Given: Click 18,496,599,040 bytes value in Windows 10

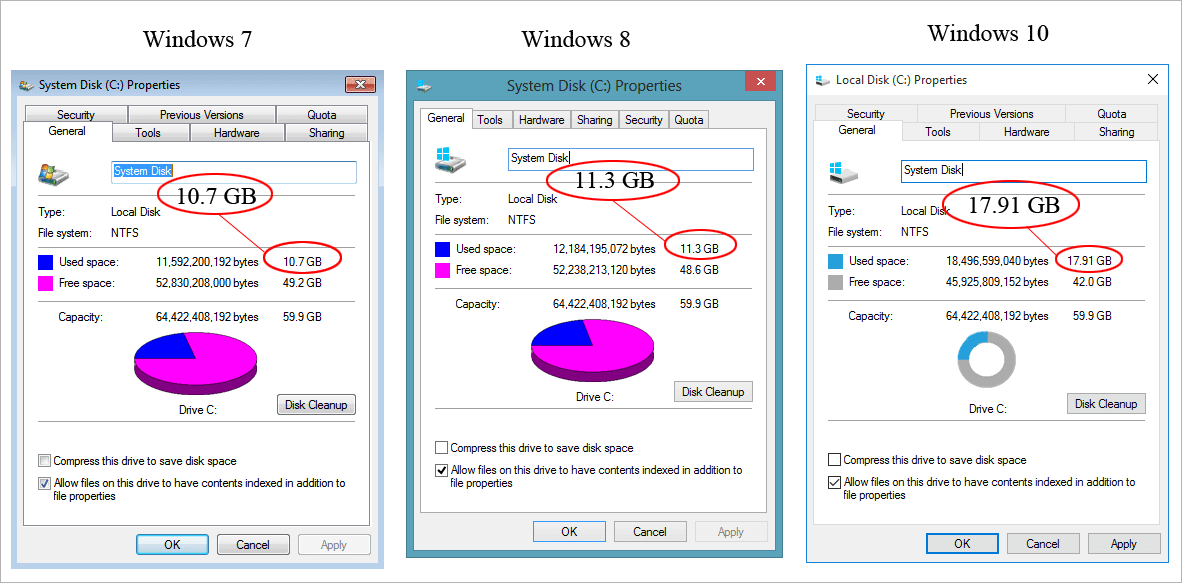Looking at the screenshot, I should 997,261.
